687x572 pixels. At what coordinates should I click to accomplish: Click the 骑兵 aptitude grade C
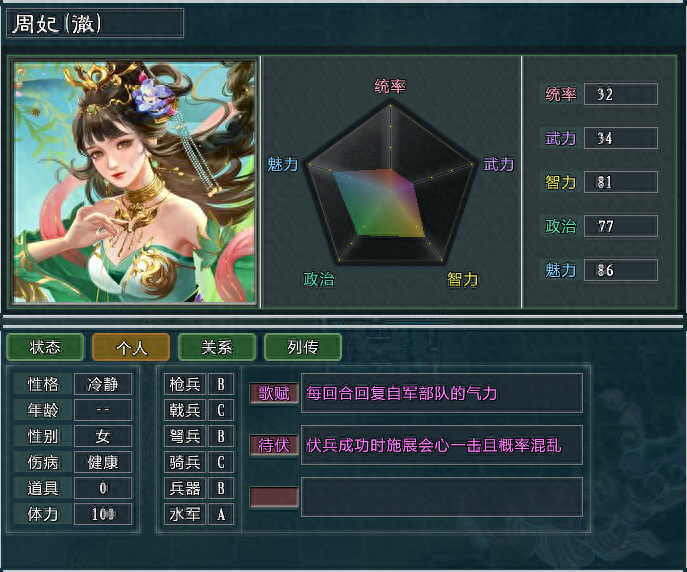[x=221, y=462]
